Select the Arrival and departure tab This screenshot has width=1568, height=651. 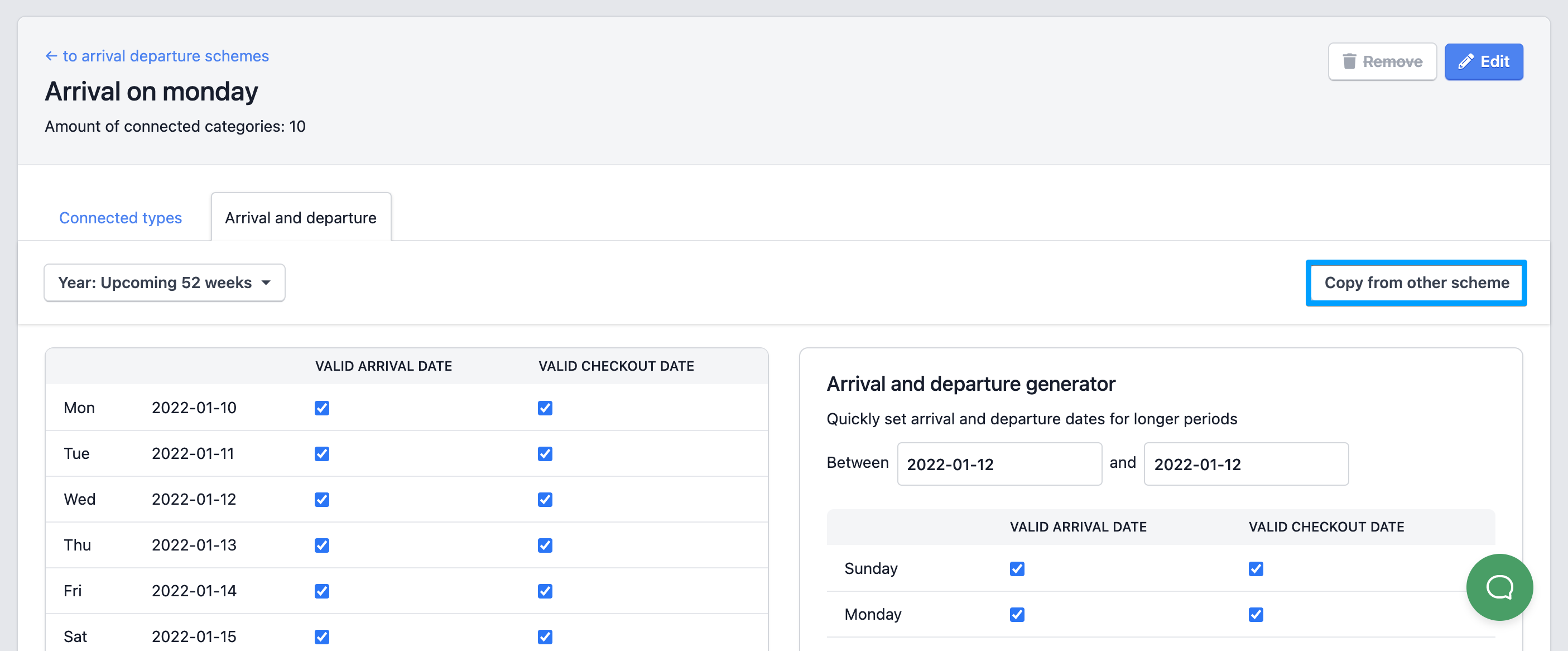[x=301, y=218]
